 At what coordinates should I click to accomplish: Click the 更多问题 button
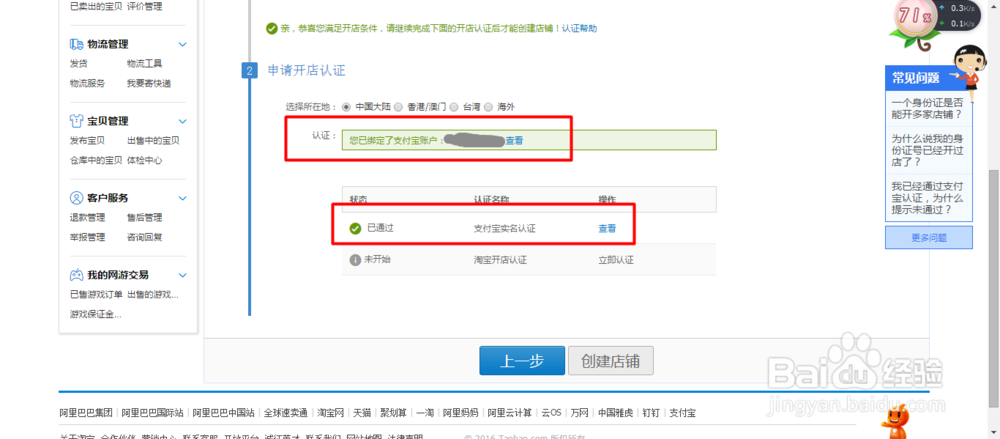click(929, 238)
